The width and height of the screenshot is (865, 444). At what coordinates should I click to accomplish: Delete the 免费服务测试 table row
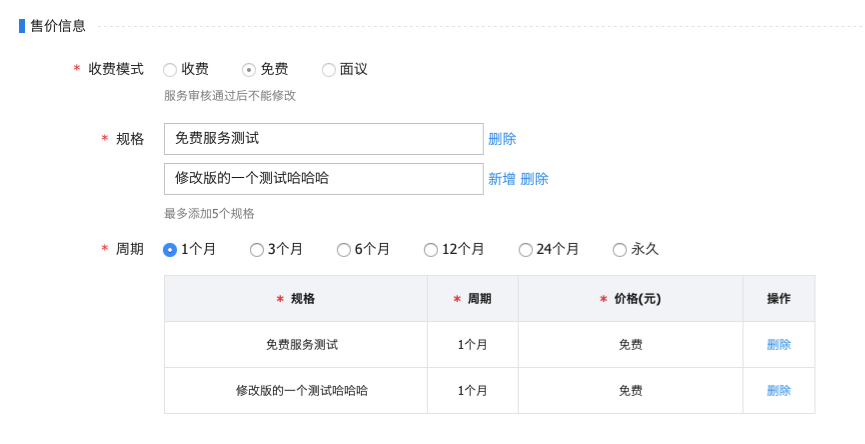point(779,345)
